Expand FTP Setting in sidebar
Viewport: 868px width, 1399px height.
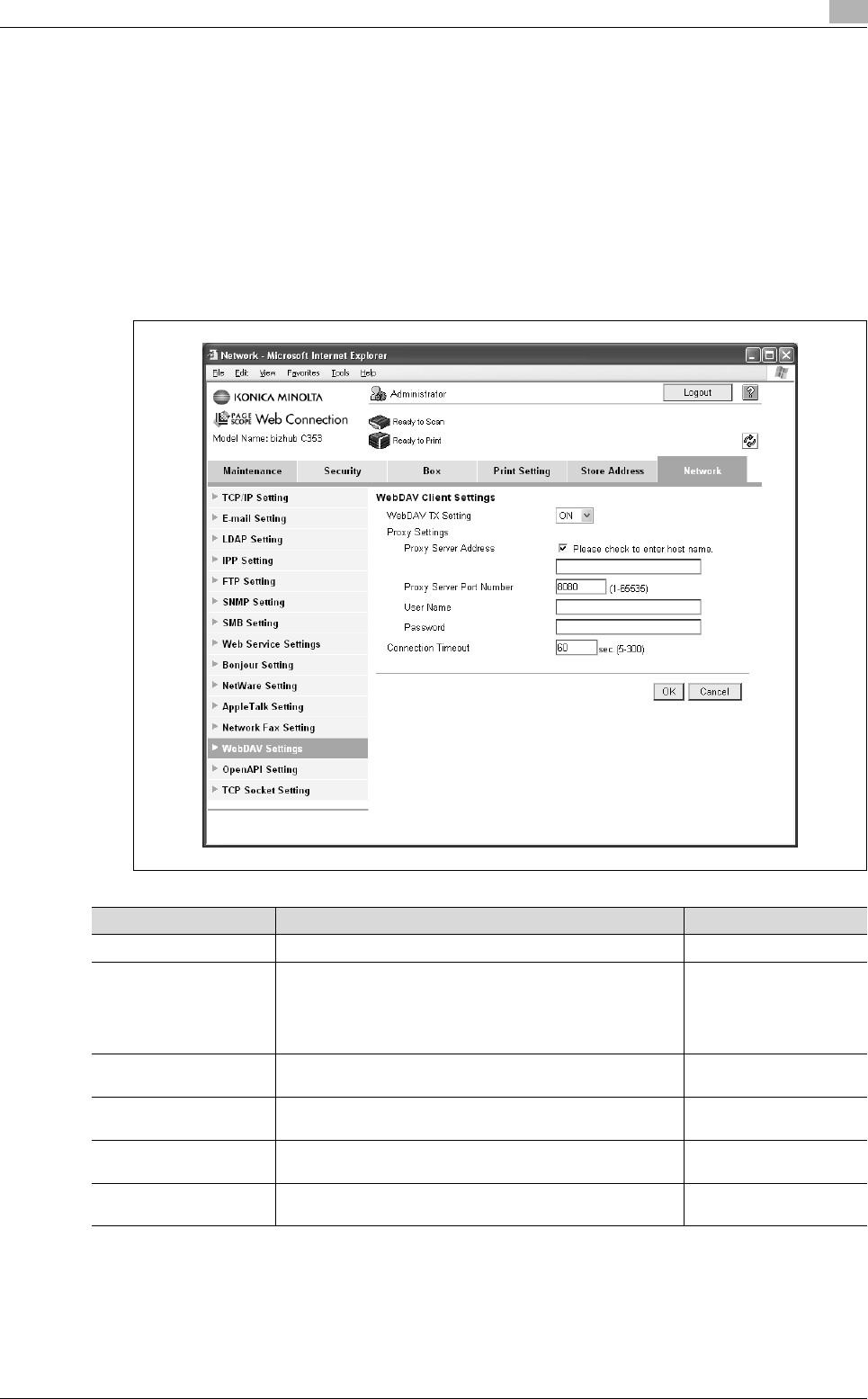pyautogui.click(x=288, y=581)
